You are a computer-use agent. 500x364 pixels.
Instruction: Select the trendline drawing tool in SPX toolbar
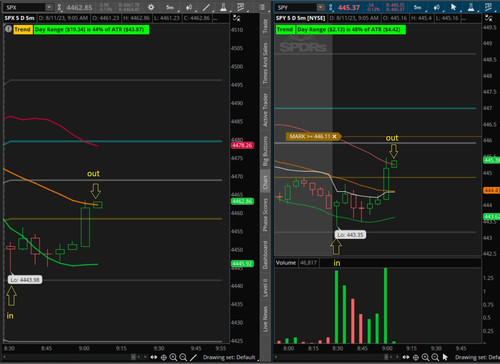click(x=207, y=7)
